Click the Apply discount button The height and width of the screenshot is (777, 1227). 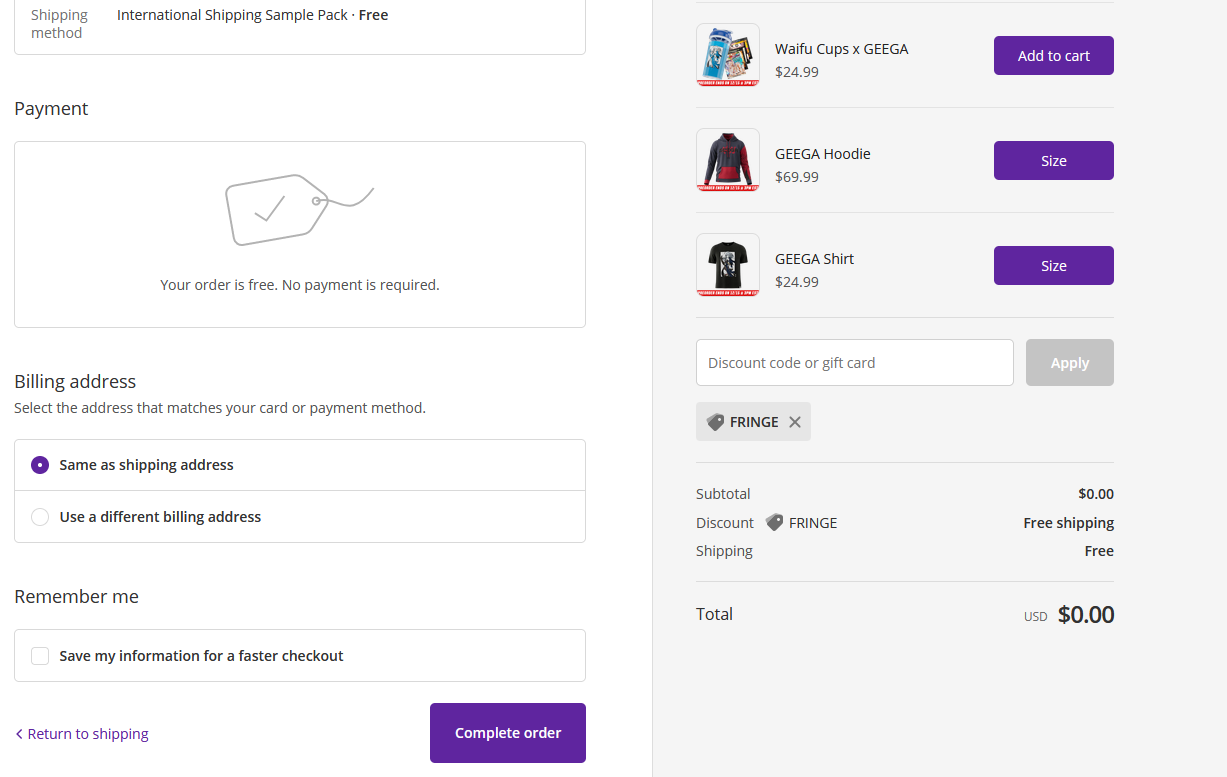[x=1069, y=363]
